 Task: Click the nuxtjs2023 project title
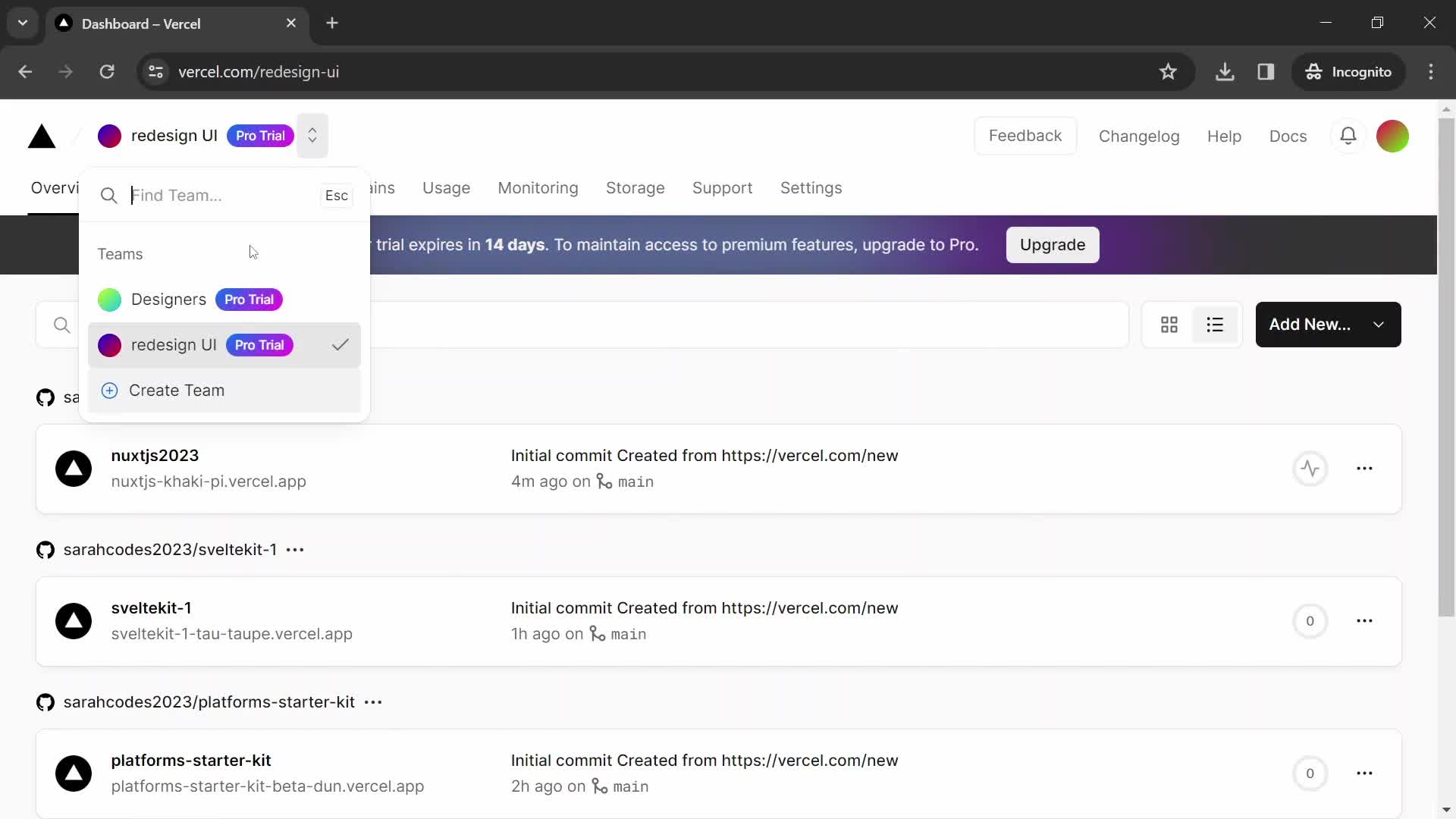[155, 456]
